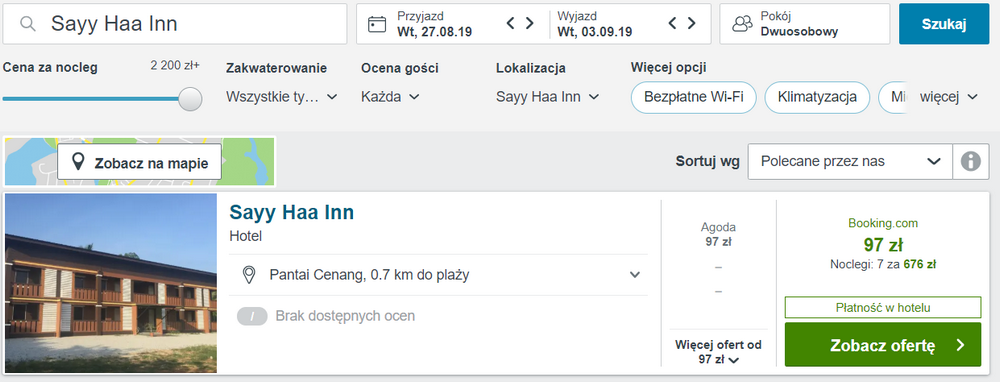Image resolution: width=1000 pixels, height=382 pixels.
Task: Click the price per night slider handle
Action: [189, 99]
